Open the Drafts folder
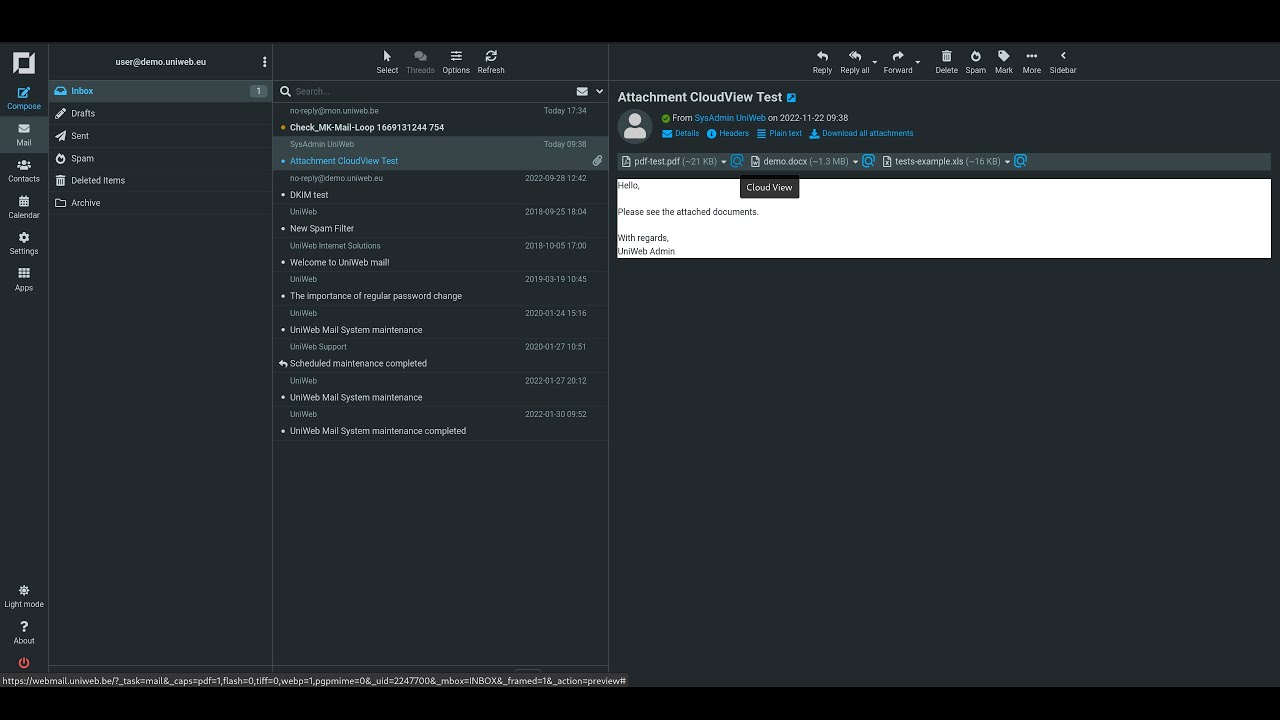Viewport: 1280px width, 720px height. (x=160, y=113)
